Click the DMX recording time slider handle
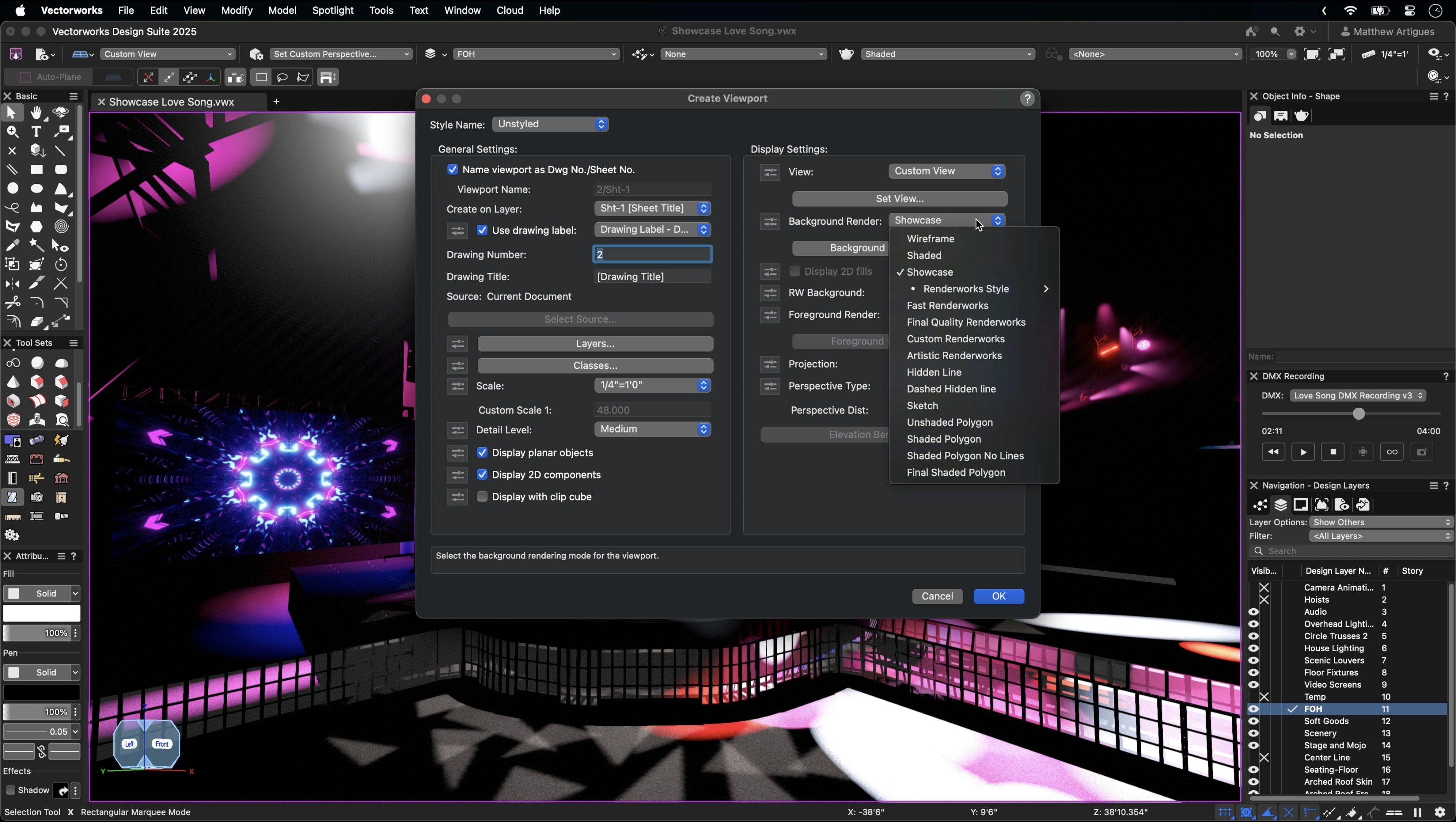The height and width of the screenshot is (822, 1456). coord(1358,414)
